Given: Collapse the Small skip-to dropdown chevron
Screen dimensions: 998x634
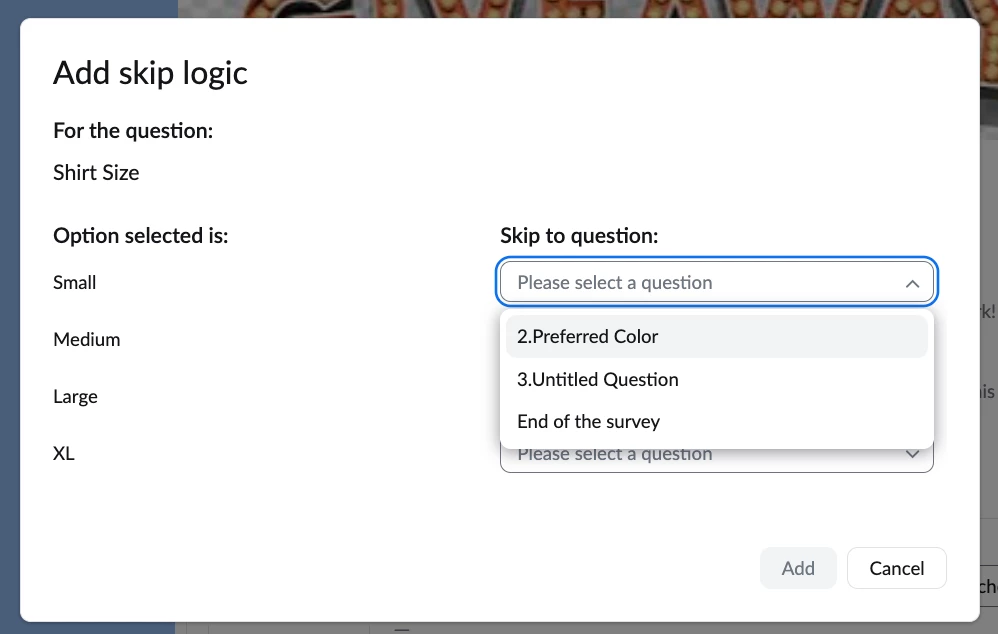Looking at the screenshot, I should pyautogui.click(x=912, y=284).
